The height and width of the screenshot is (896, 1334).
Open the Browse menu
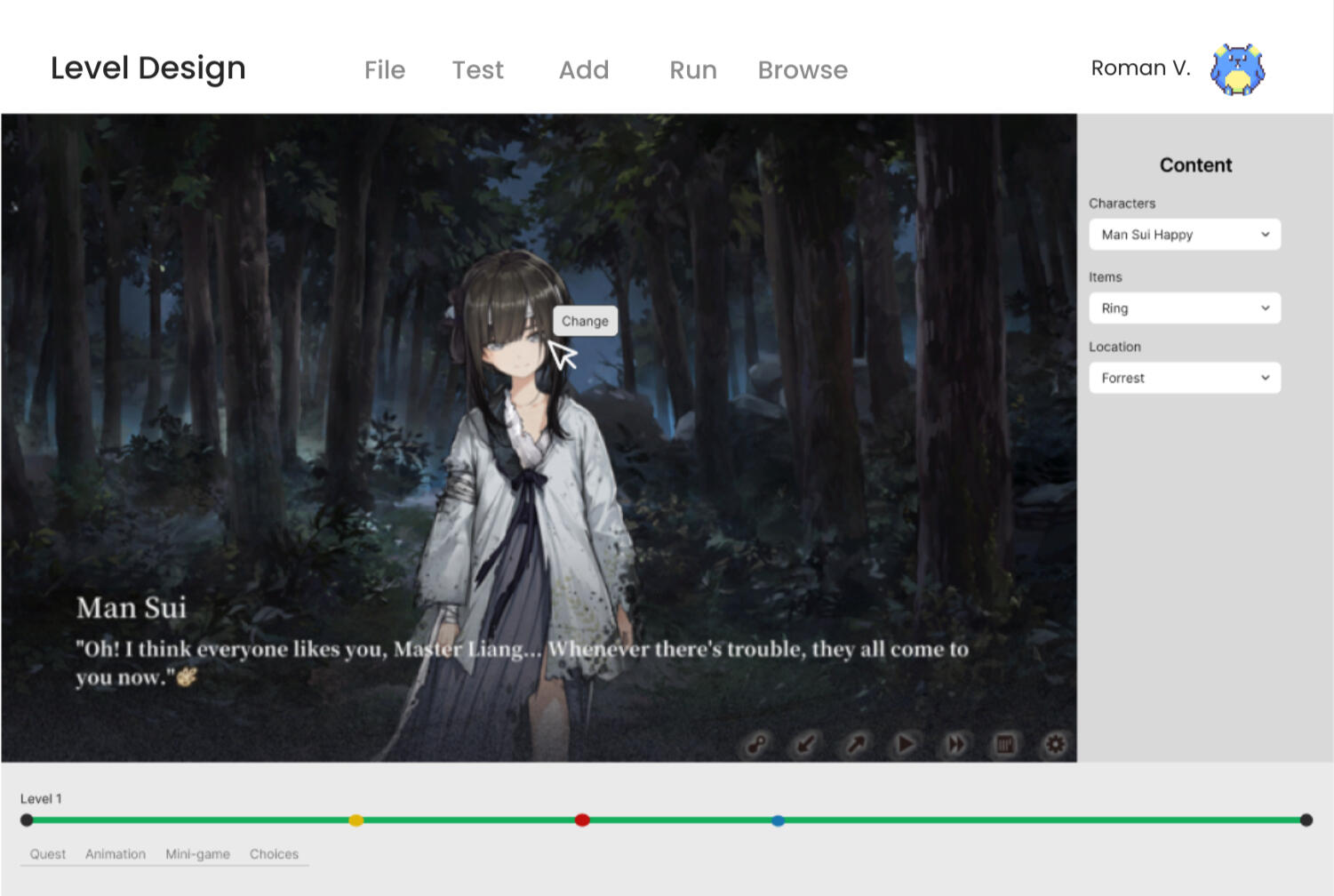tap(803, 70)
